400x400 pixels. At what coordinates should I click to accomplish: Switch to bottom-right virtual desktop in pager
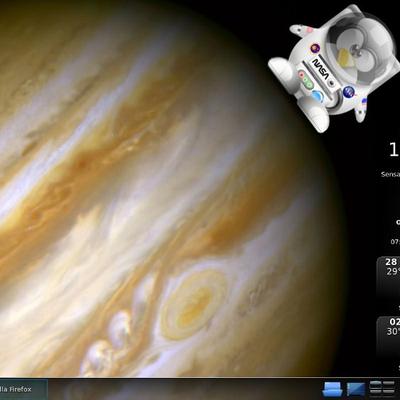click(x=389, y=393)
